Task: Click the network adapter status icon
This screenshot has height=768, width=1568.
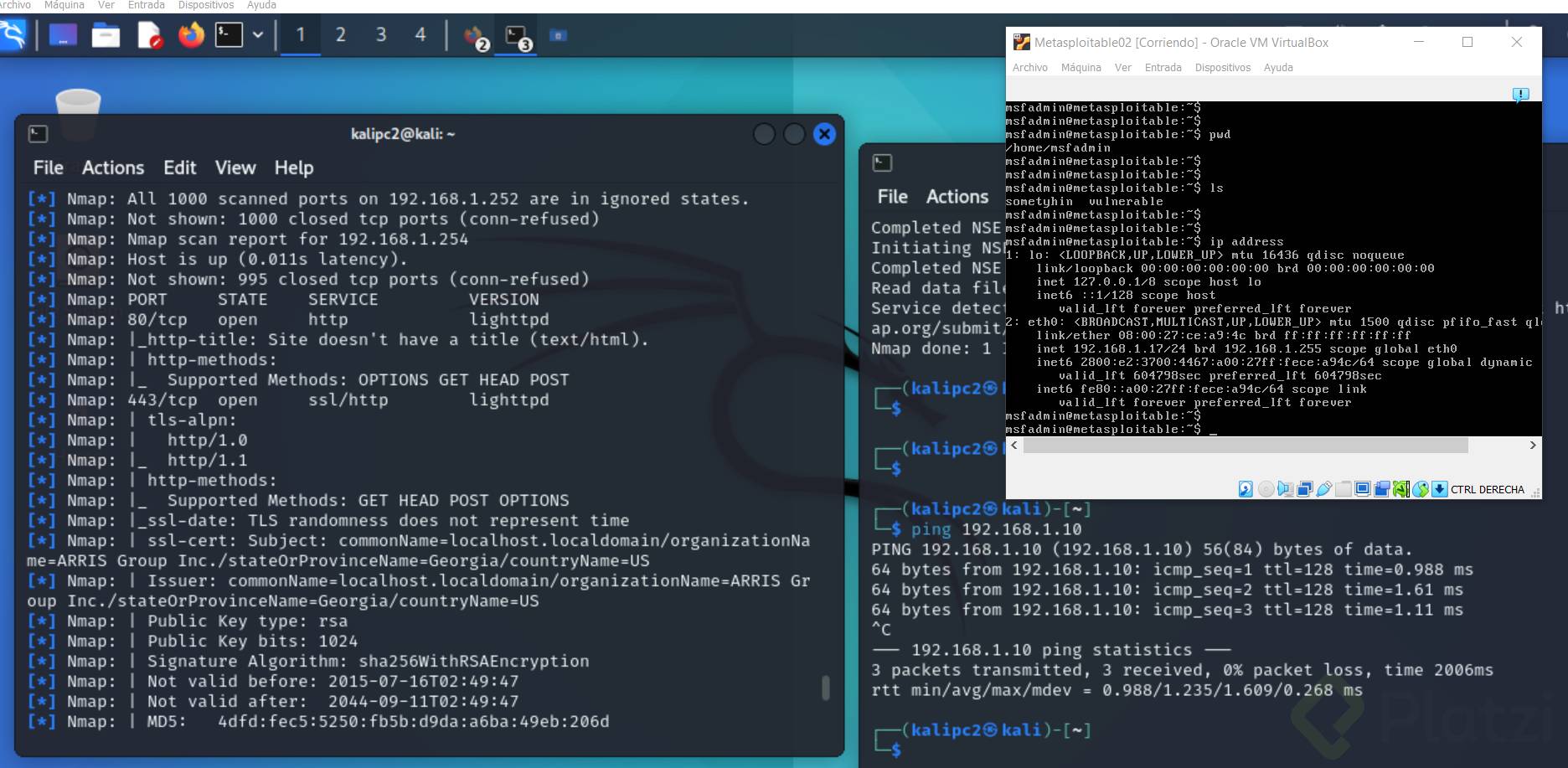Action: (1304, 489)
